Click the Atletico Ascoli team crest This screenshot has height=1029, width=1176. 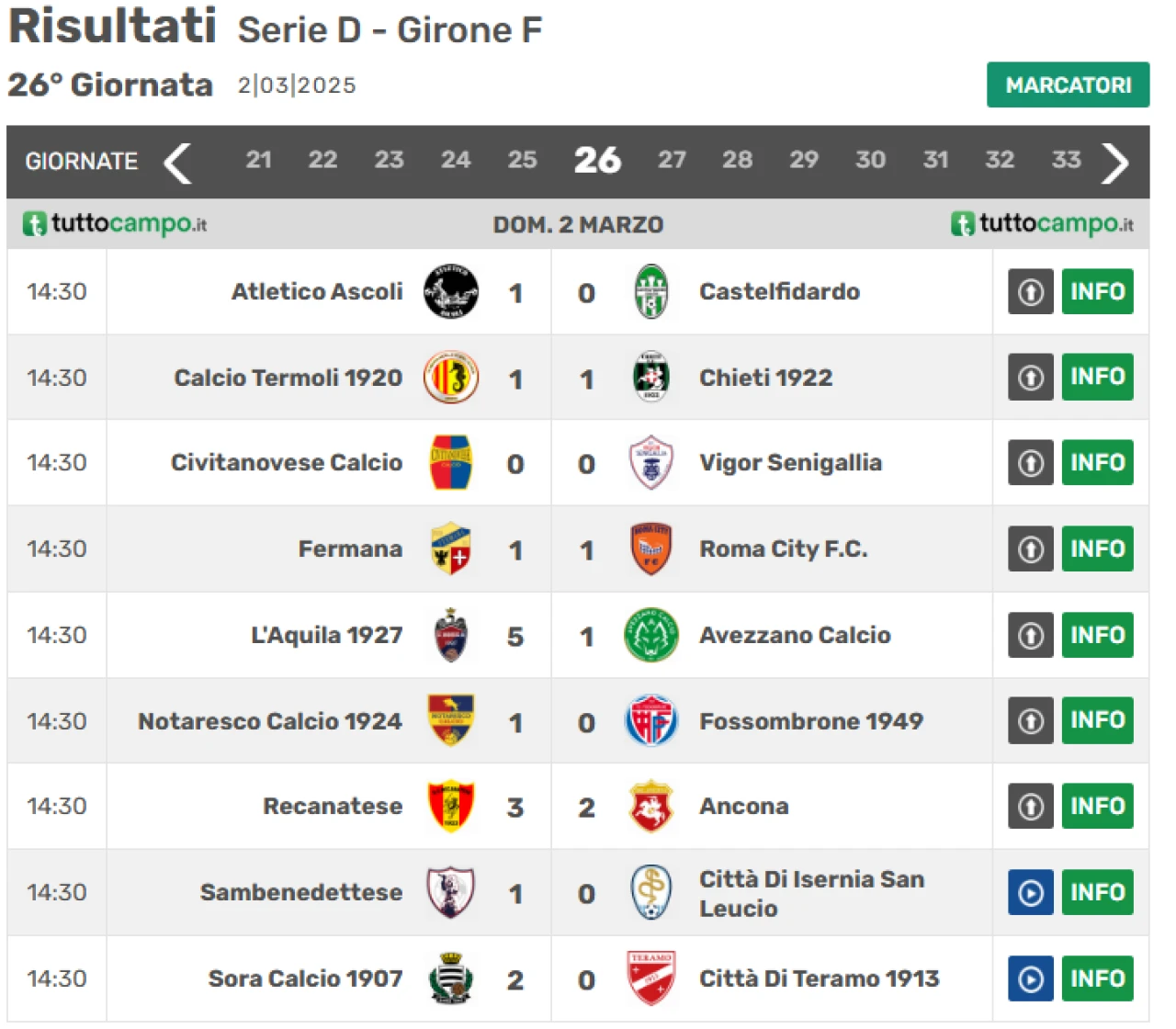pos(450,291)
